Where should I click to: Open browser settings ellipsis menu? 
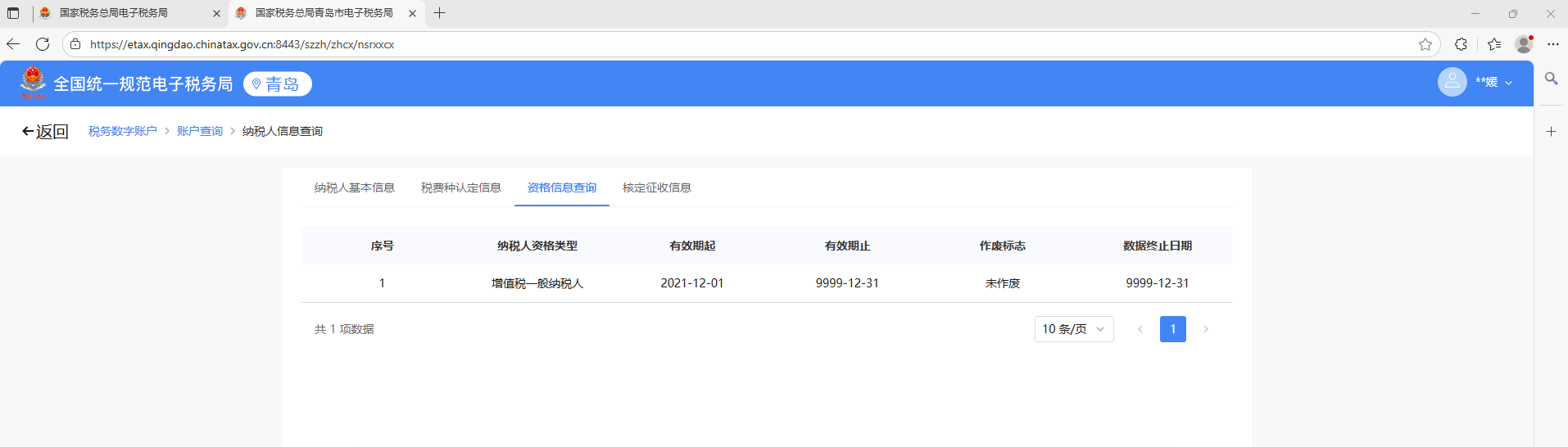pyautogui.click(x=1552, y=44)
